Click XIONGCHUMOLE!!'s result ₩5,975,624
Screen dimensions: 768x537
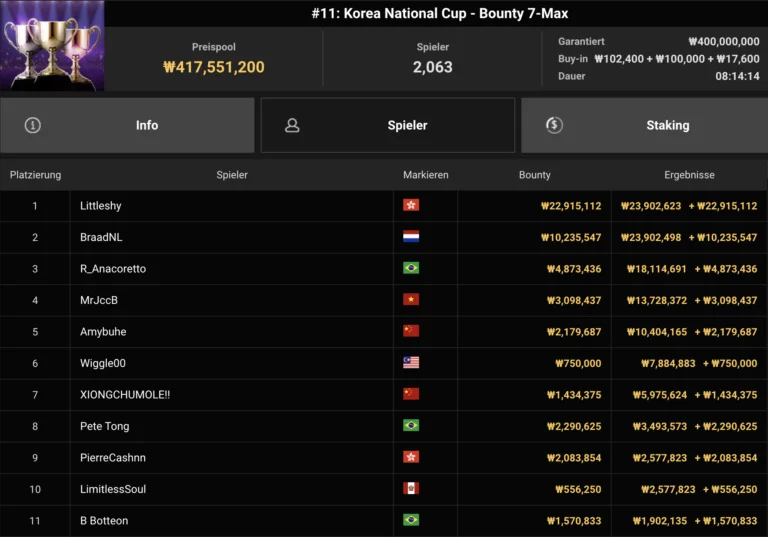(x=659, y=395)
